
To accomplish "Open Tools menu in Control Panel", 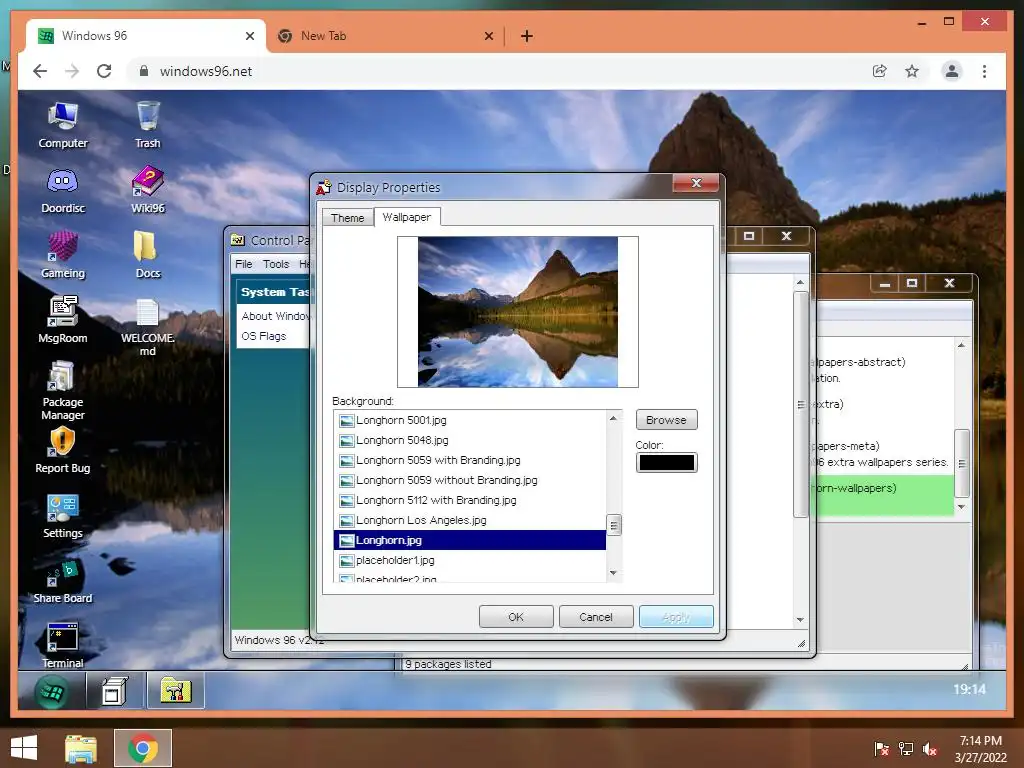I will coord(276,264).
